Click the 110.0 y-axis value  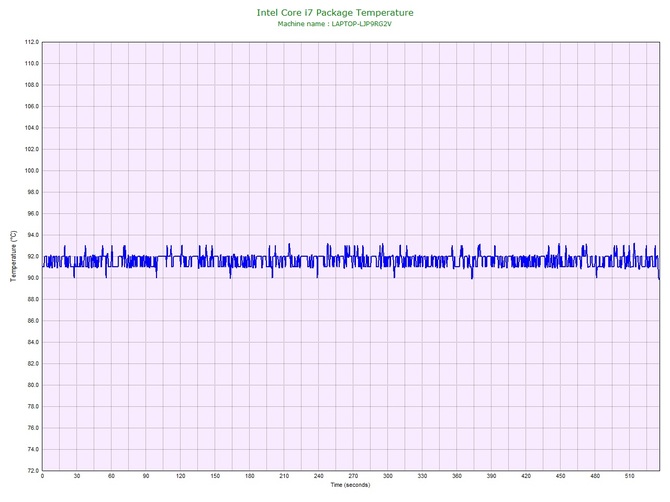(x=32, y=63)
